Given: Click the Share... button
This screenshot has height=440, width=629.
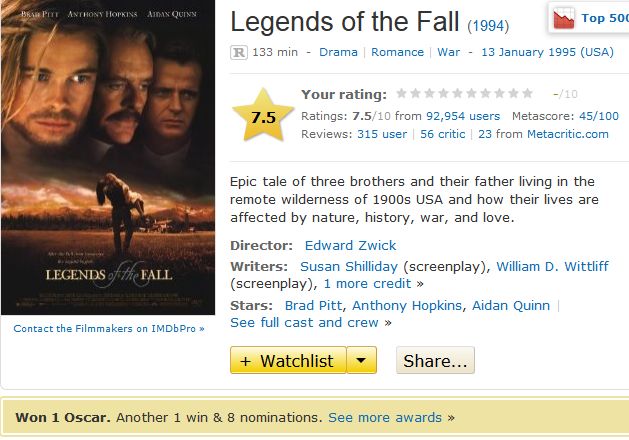Looking at the screenshot, I should tap(435, 360).
